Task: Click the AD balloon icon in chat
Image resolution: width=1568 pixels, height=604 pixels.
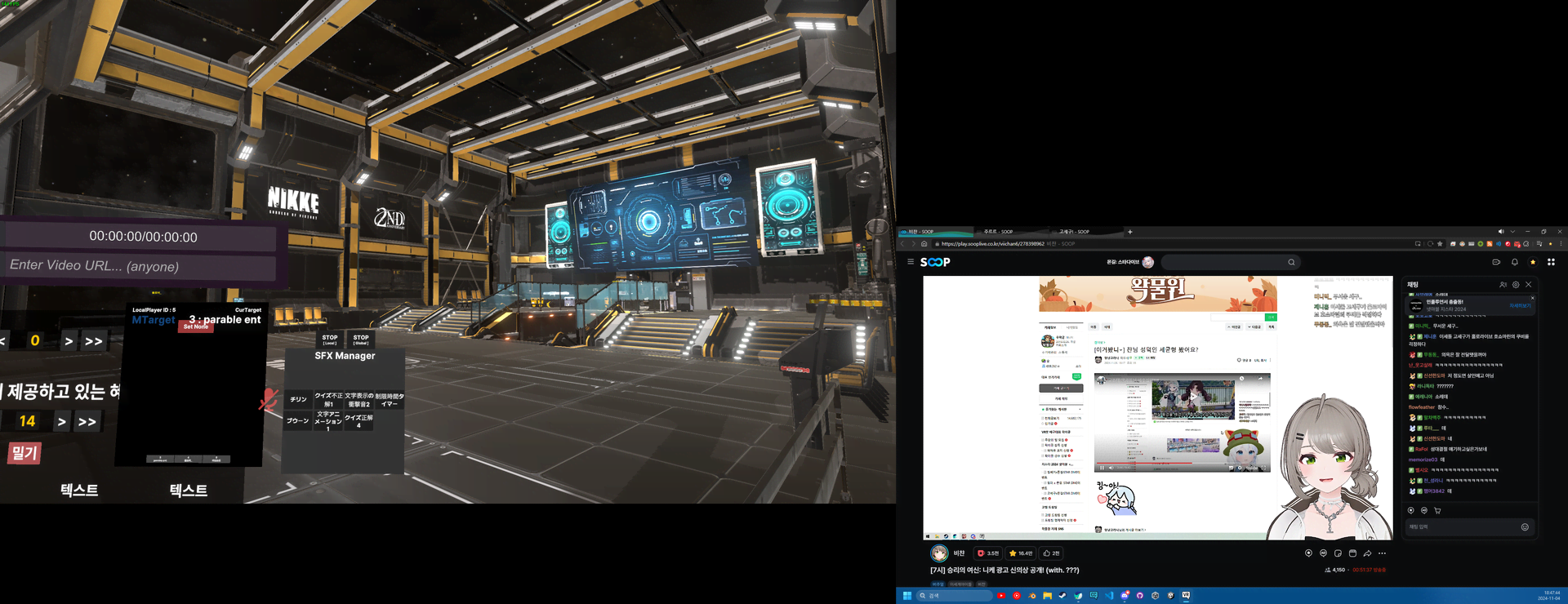Action: coord(1424,510)
